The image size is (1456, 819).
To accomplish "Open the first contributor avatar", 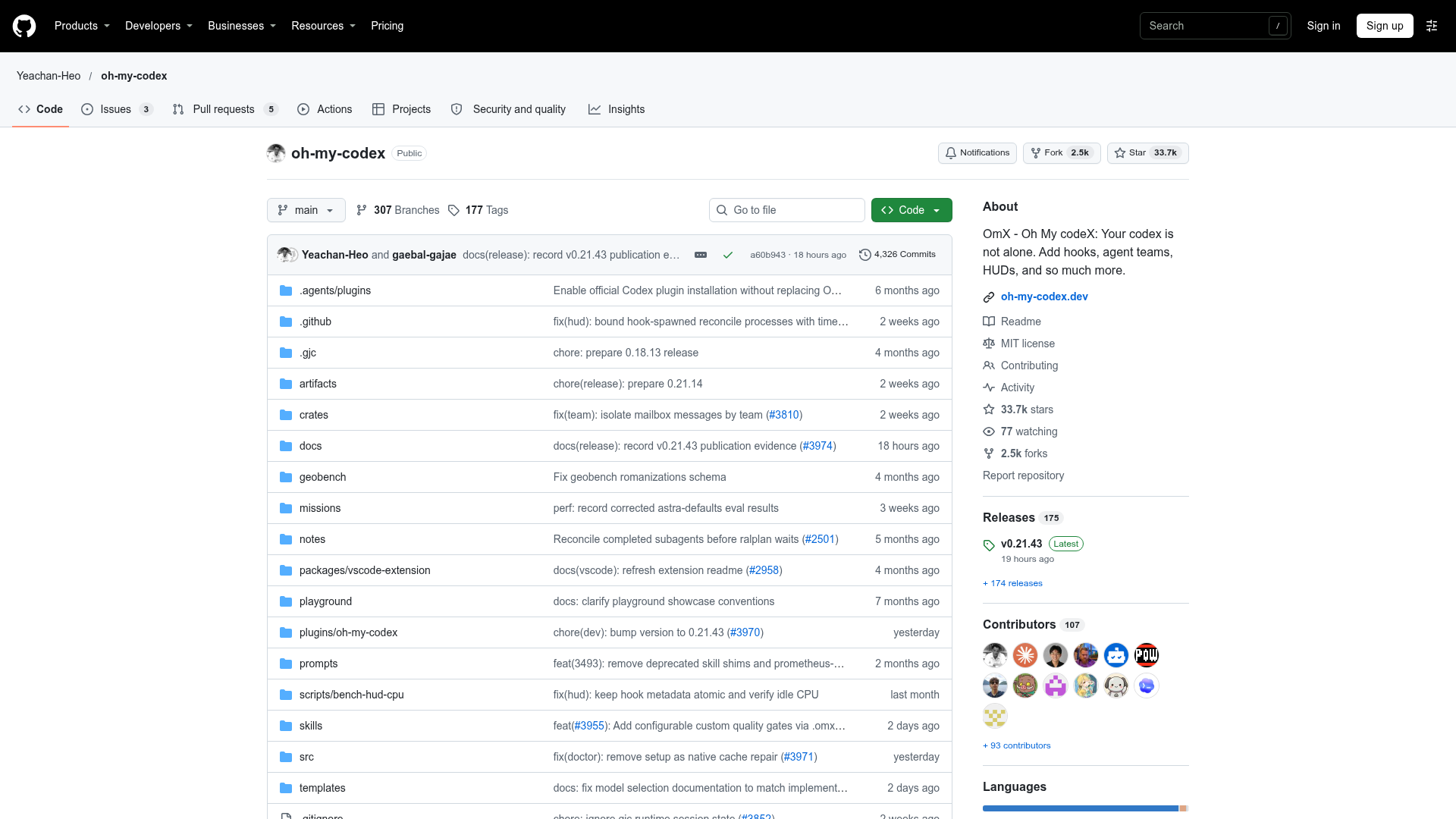I will coord(995,655).
